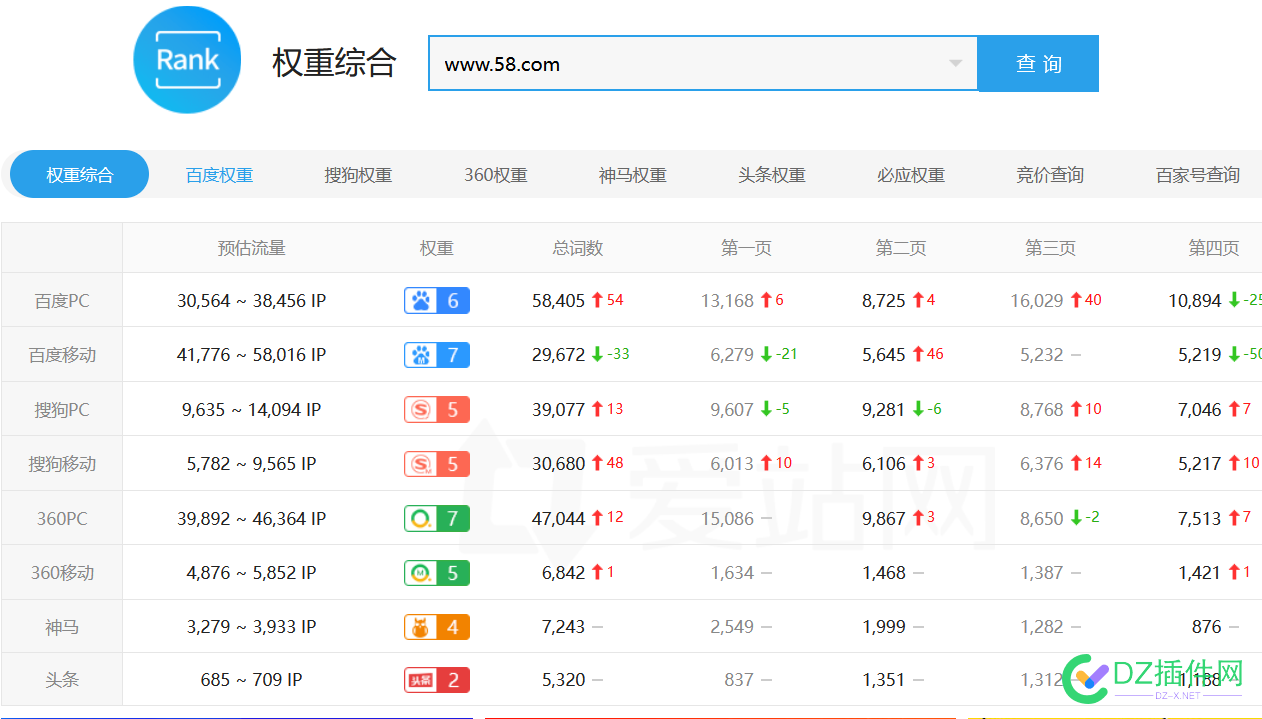Click 360移动 total keywords 6,842
This screenshot has width=1262, height=719.
[x=564, y=573]
